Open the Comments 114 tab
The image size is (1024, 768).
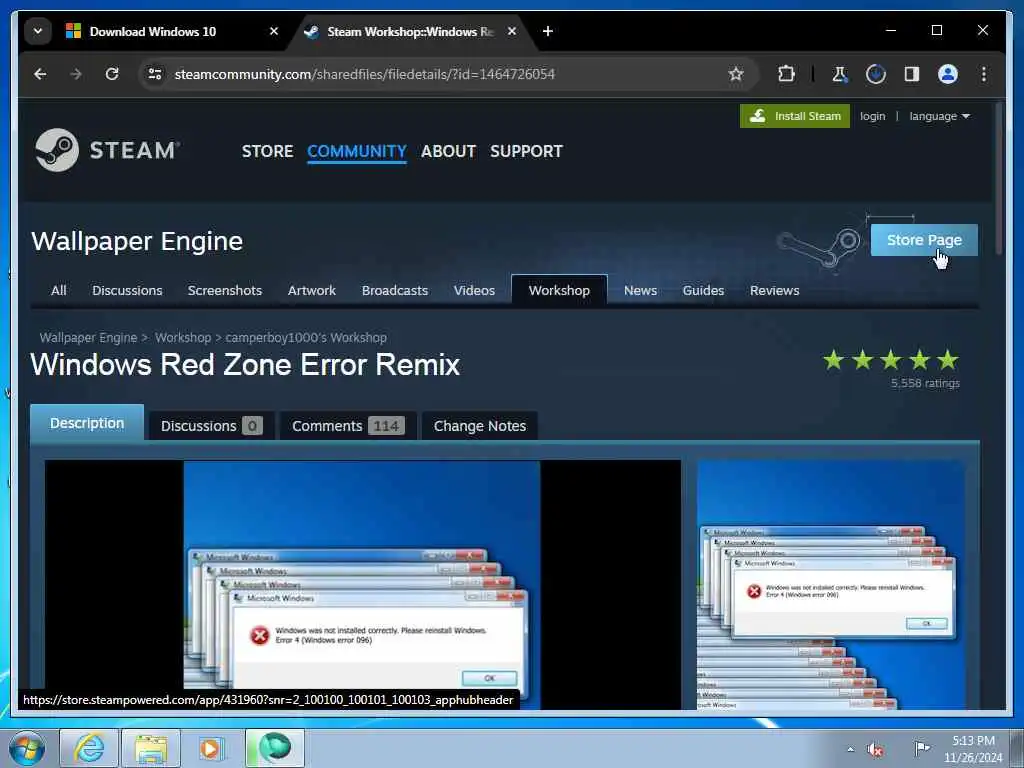348,426
